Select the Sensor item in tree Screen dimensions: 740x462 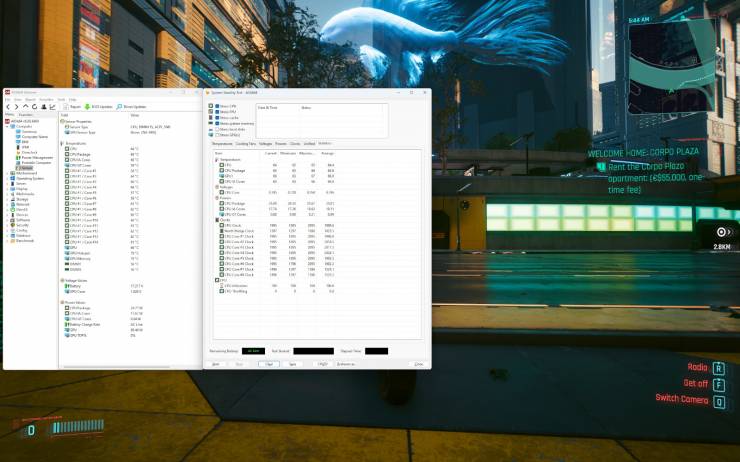coord(24,168)
